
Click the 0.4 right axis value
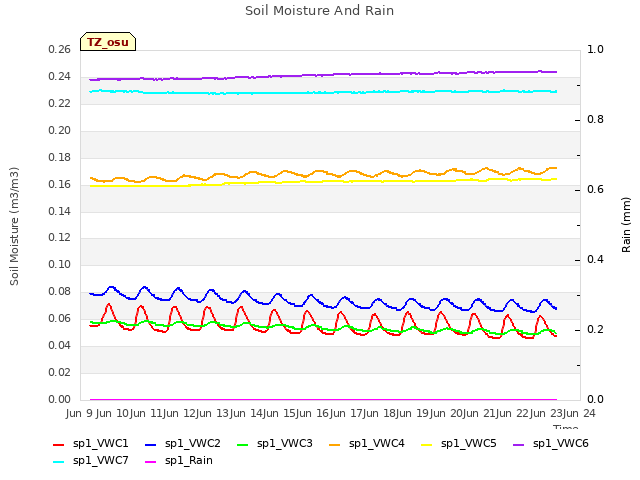596,260
